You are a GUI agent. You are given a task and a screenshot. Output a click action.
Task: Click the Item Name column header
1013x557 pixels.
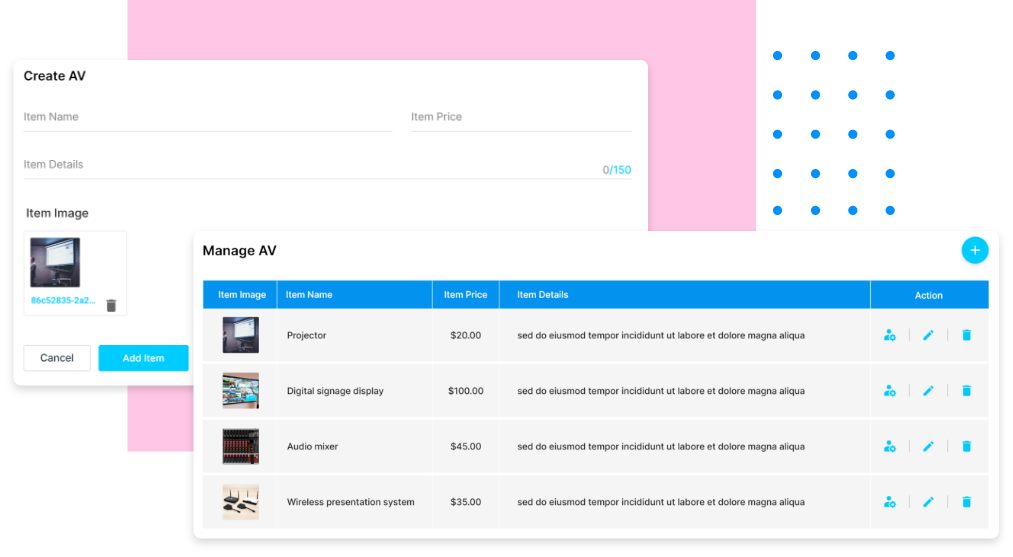pyautogui.click(x=309, y=295)
